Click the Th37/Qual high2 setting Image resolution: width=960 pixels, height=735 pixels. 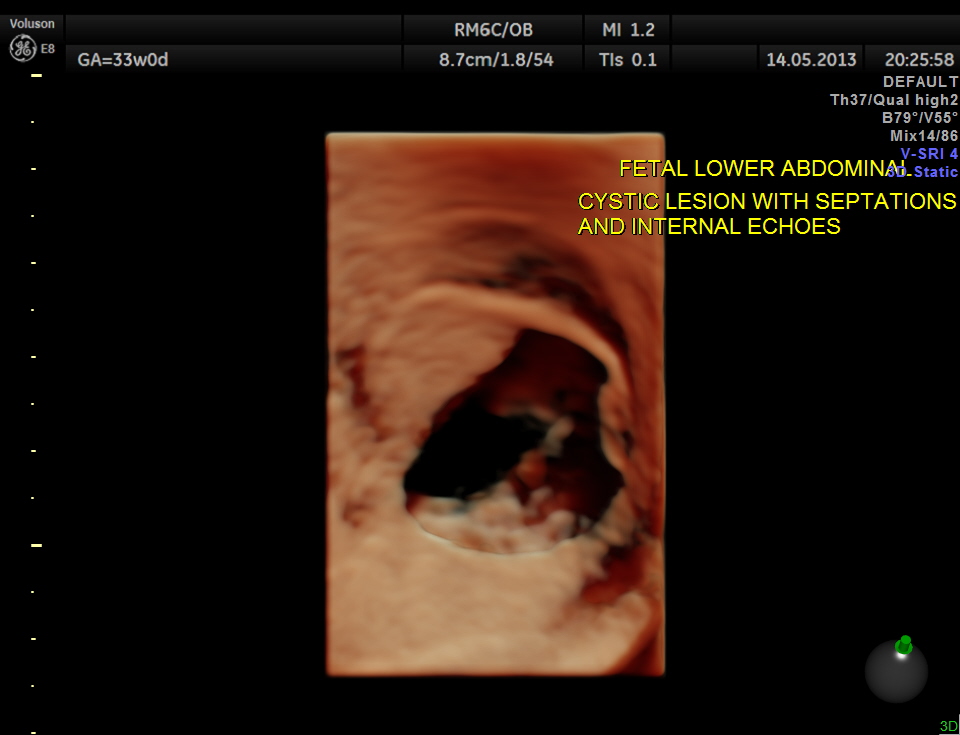[894, 100]
